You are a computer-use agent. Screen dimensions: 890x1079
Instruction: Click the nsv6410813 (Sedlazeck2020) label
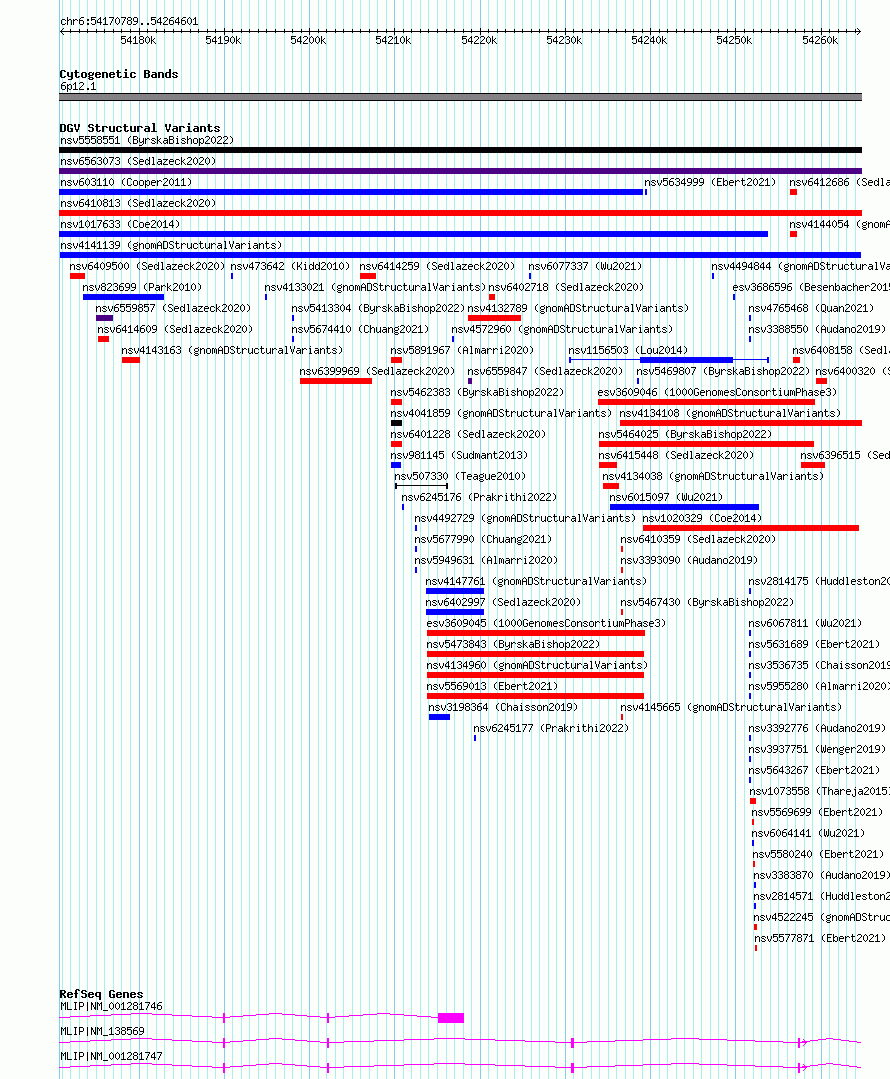click(x=138, y=203)
